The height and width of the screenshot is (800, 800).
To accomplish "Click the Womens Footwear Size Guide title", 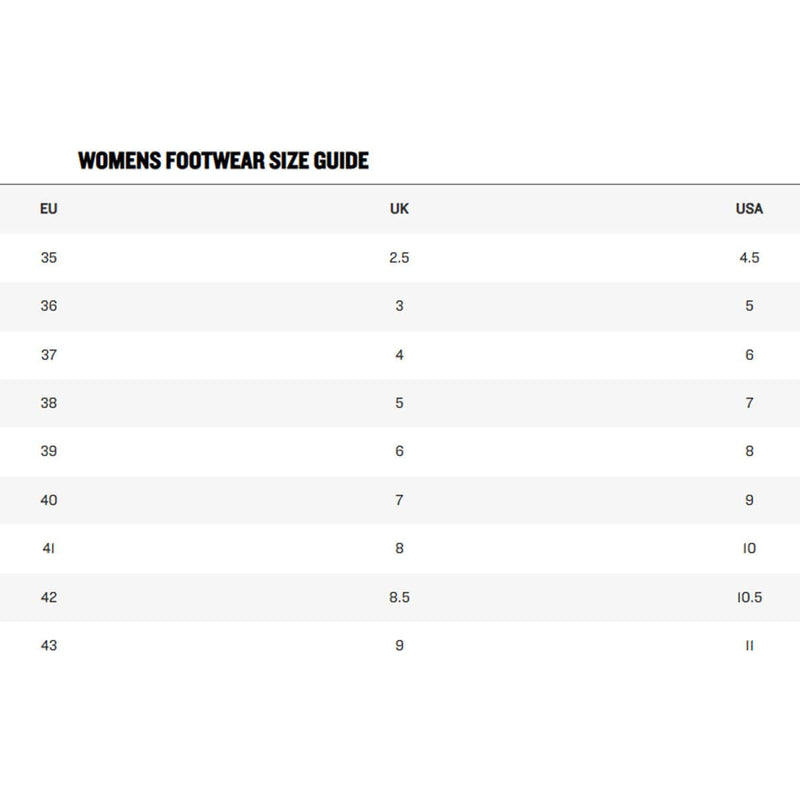I will click(223, 160).
